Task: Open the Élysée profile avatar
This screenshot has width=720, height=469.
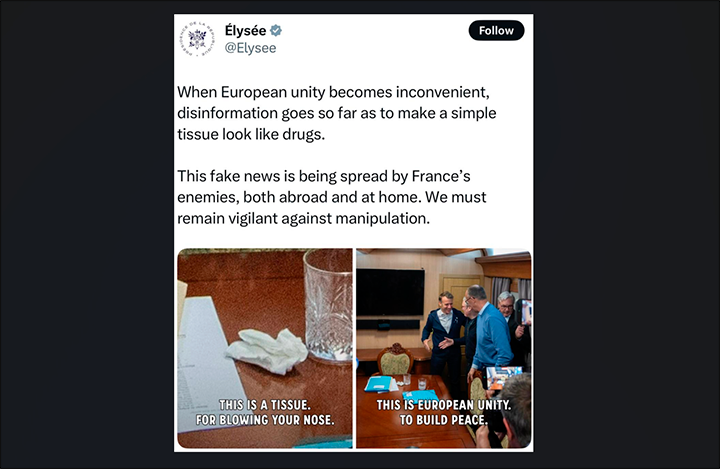Action: [x=197, y=39]
